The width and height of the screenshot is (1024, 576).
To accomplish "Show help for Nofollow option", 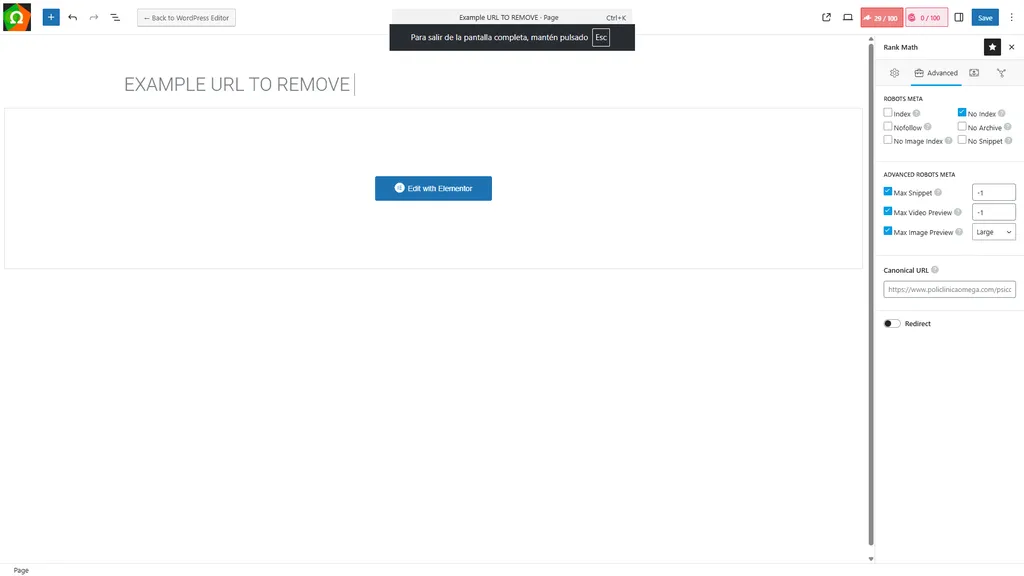I will point(927,127).
